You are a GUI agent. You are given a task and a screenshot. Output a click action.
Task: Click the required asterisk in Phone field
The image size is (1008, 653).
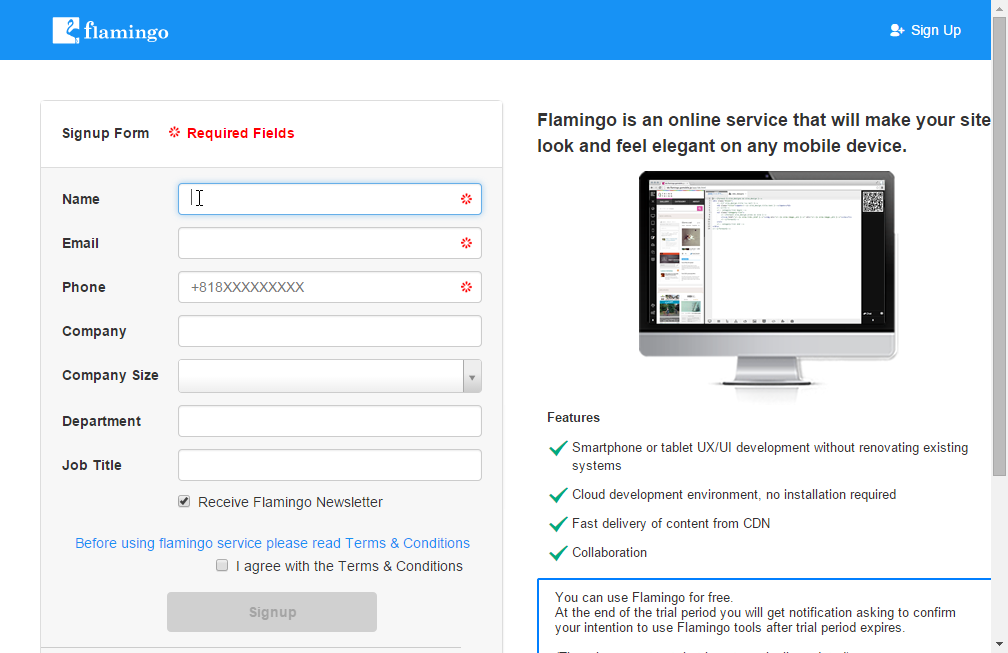pos(467,287)
